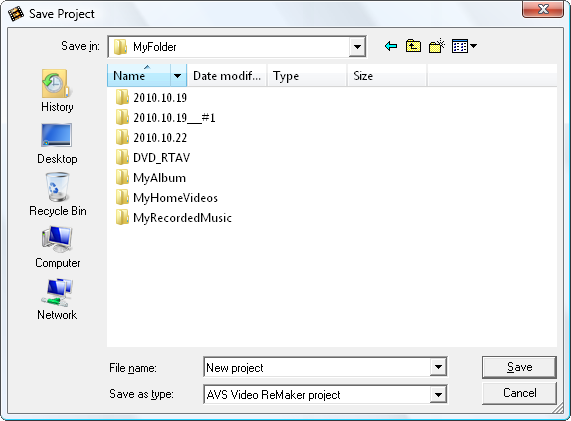Select the 2010.10.19__#1 folder name
This screenshot has width=571, height=421.
coord(174,118)
